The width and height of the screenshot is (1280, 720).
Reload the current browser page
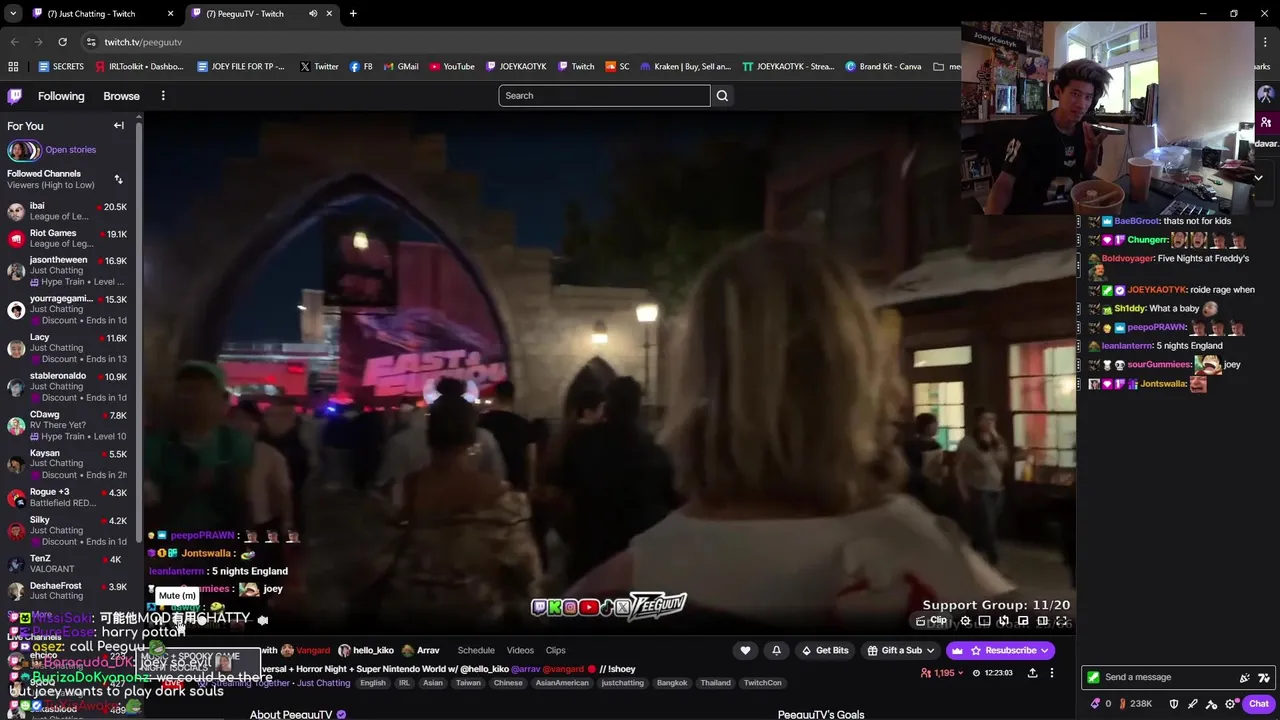coord(62,42)
